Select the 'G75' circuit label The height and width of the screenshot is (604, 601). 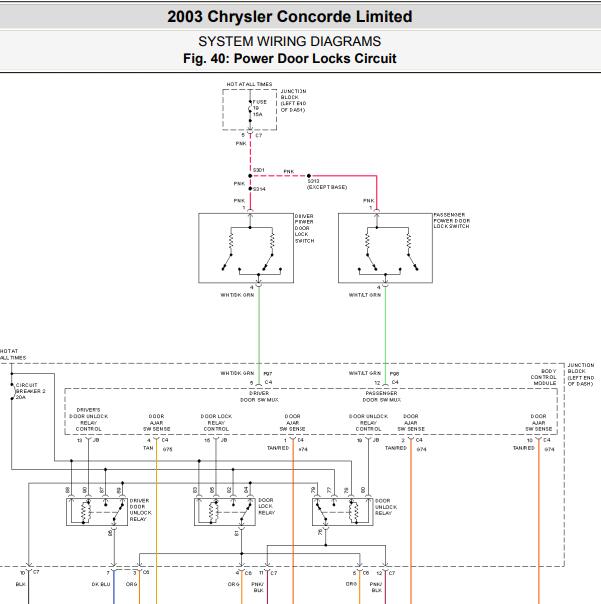[167, 449]
